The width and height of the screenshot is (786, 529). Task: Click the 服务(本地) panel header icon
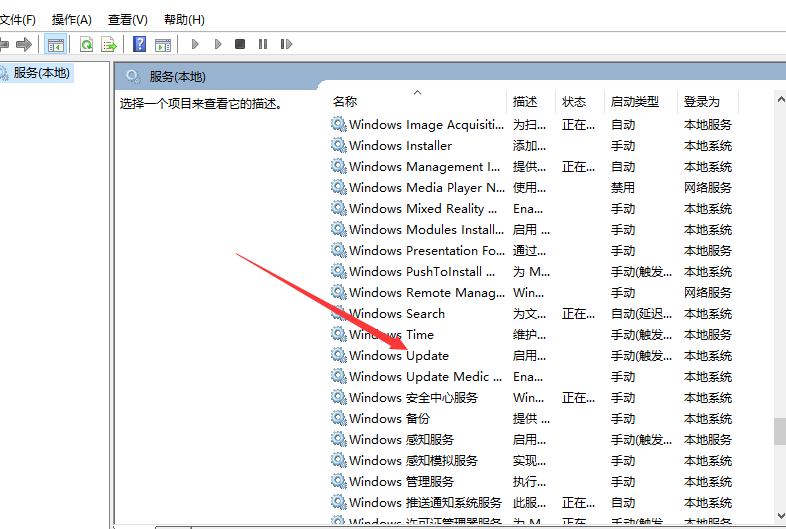tap(133, 76)
